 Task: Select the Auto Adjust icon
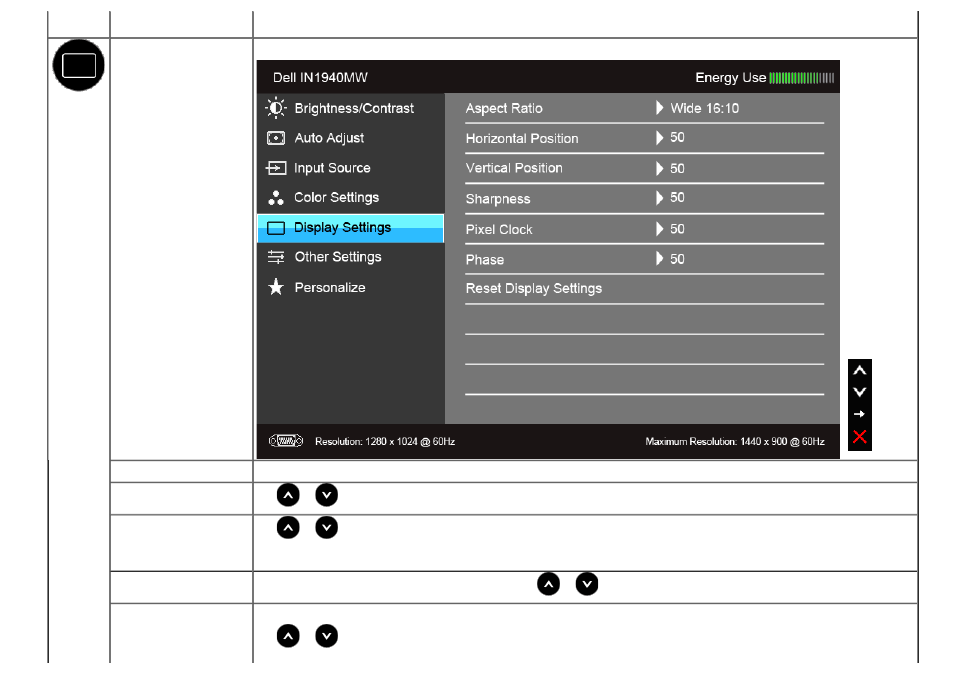tap(276, 138)
